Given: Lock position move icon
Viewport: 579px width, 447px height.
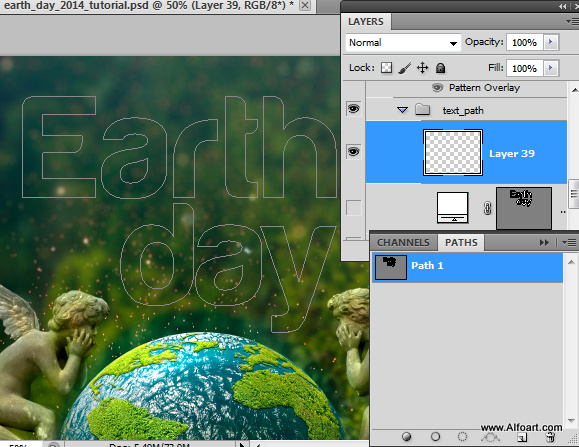Looking at the screenshot, I should click(422, 68).
